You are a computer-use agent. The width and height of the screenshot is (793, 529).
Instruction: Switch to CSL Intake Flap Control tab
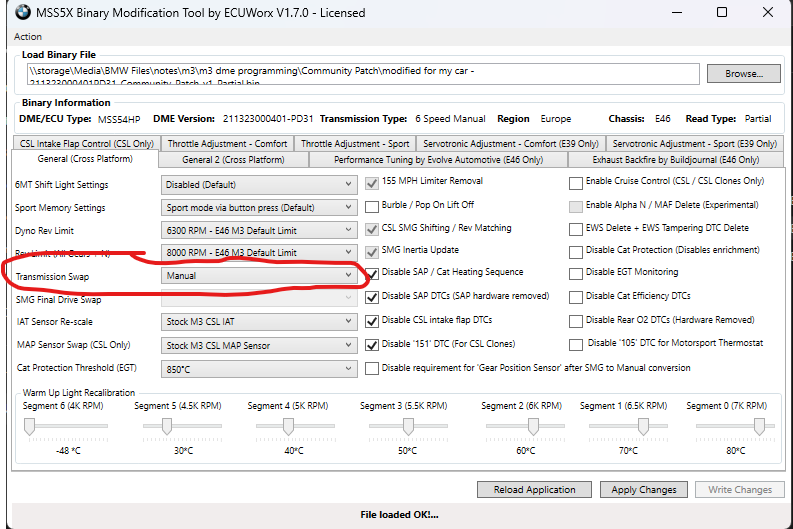(x=86, y=144)
